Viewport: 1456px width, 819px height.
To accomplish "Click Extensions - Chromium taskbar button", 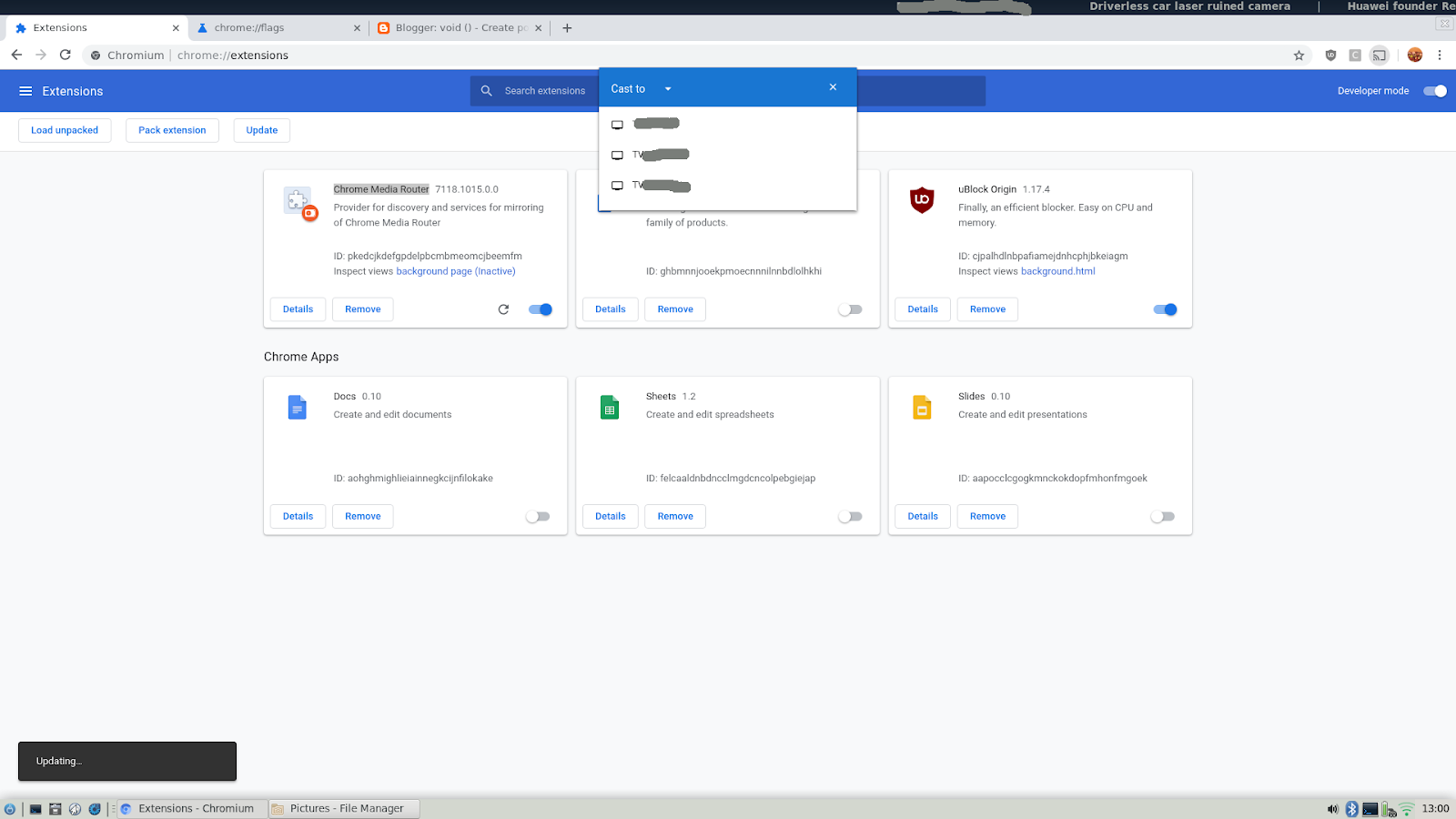I will (192, 809).
